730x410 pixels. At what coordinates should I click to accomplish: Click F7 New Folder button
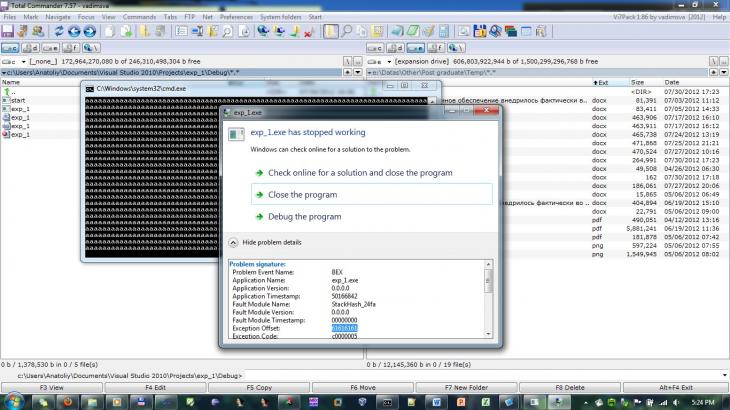point(466,387)
